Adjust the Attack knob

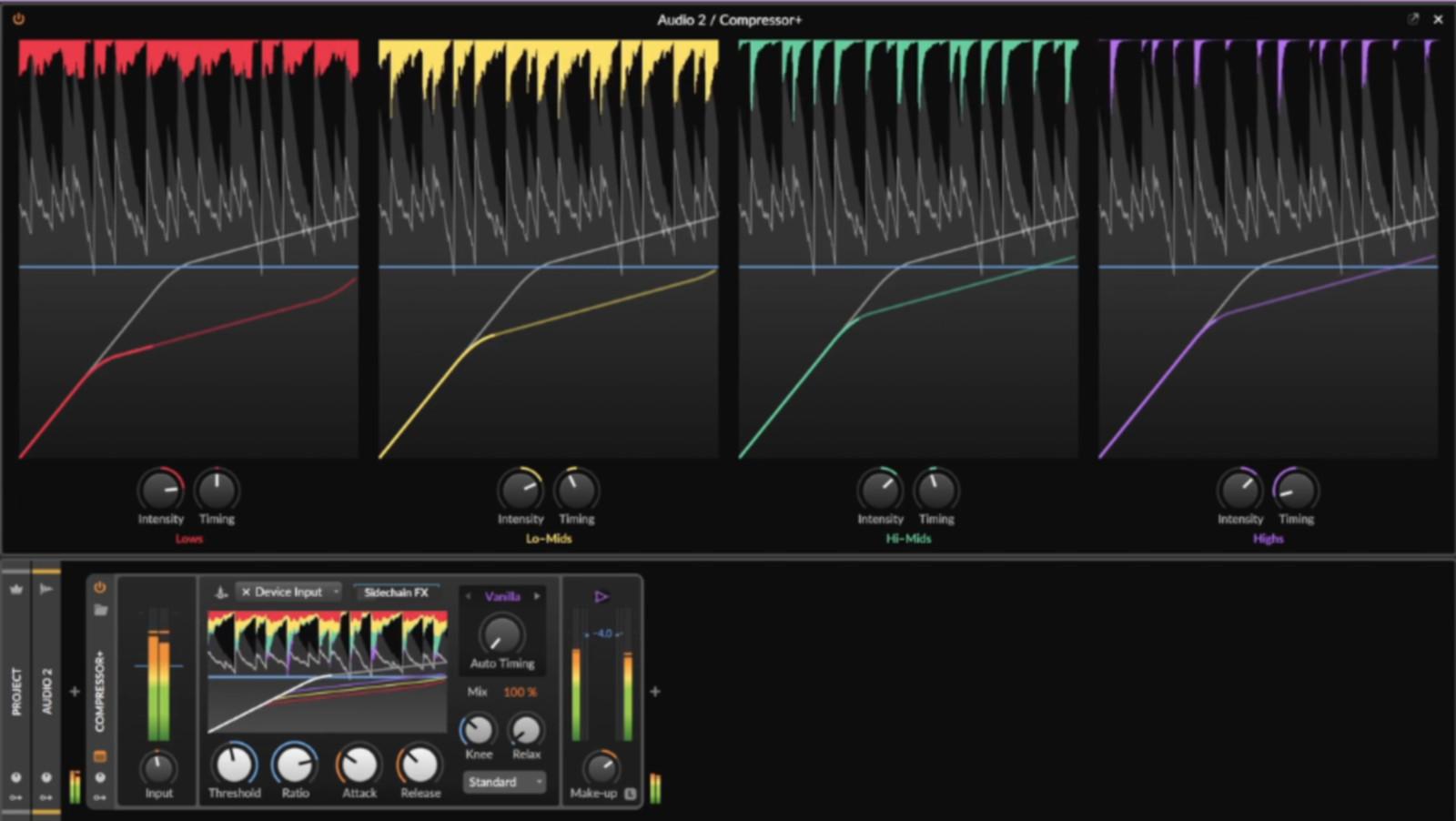(359, 765)
